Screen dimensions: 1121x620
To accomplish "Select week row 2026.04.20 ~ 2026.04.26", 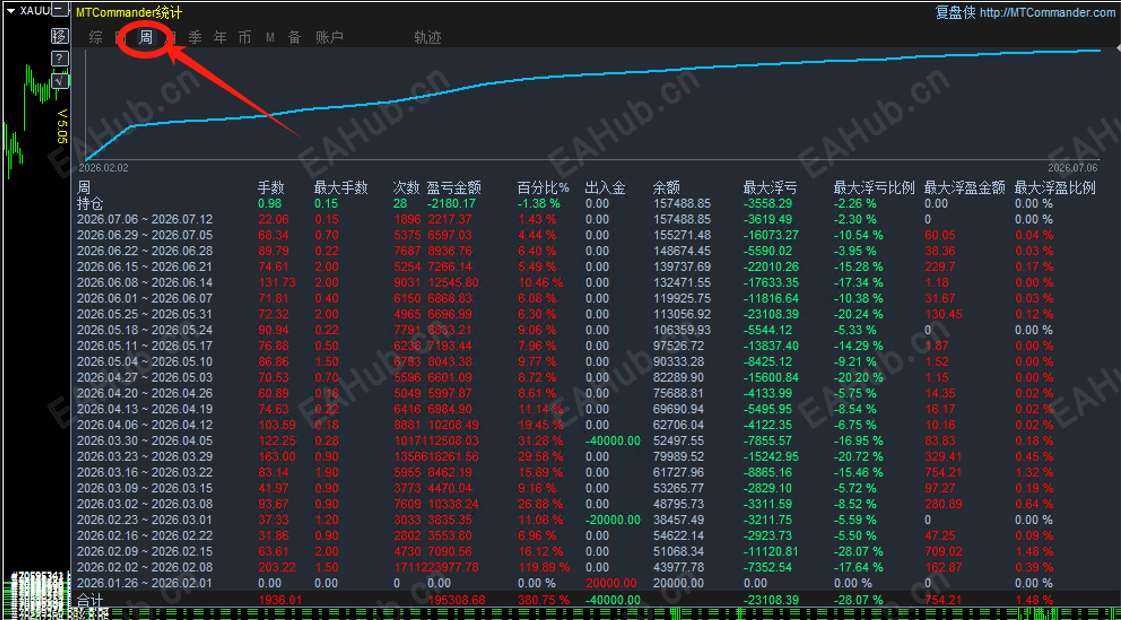I will coord(144,393).
